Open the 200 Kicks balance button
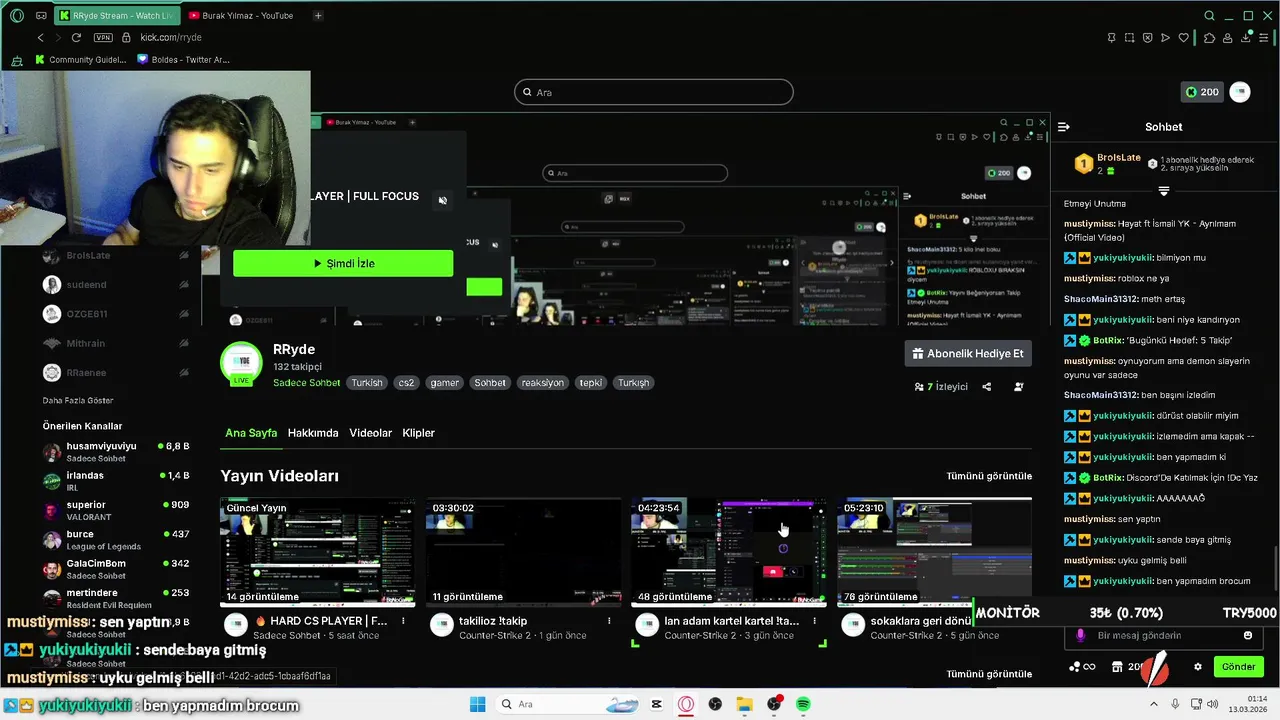Image resolution: width=1280 pixels, height=720 pixels. (1202, 92)
